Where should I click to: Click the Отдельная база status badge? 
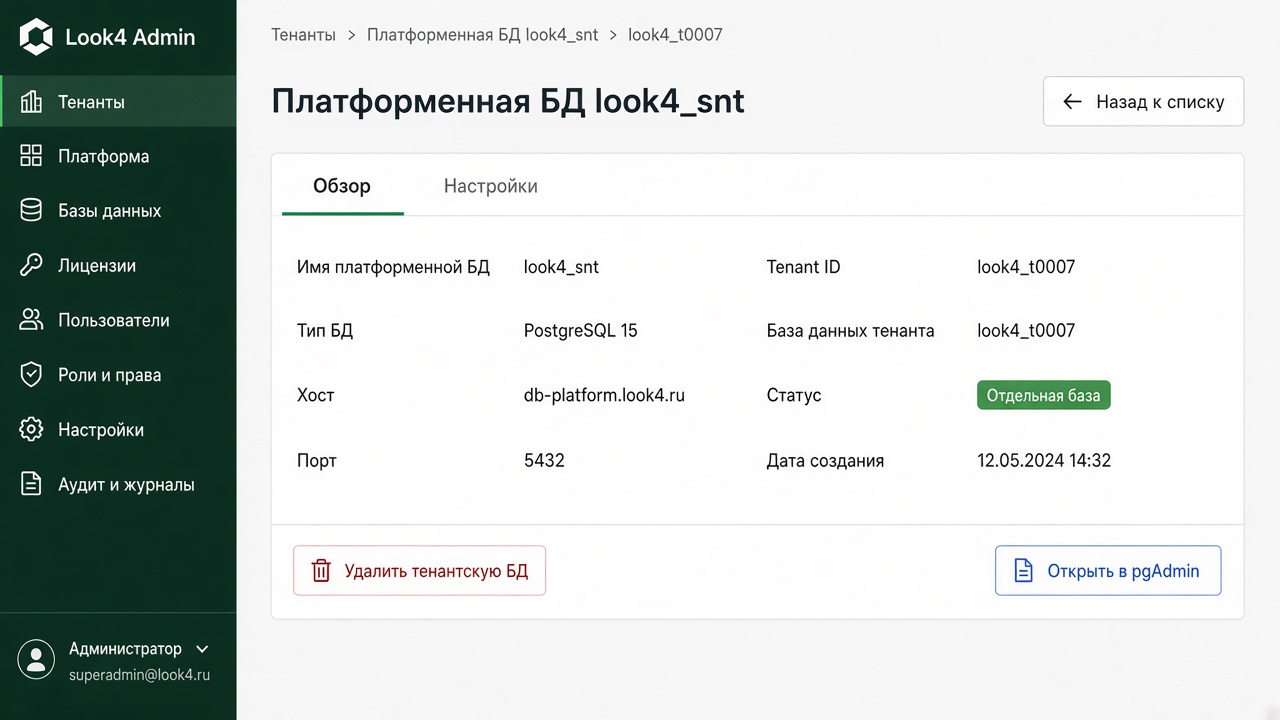1044,395
